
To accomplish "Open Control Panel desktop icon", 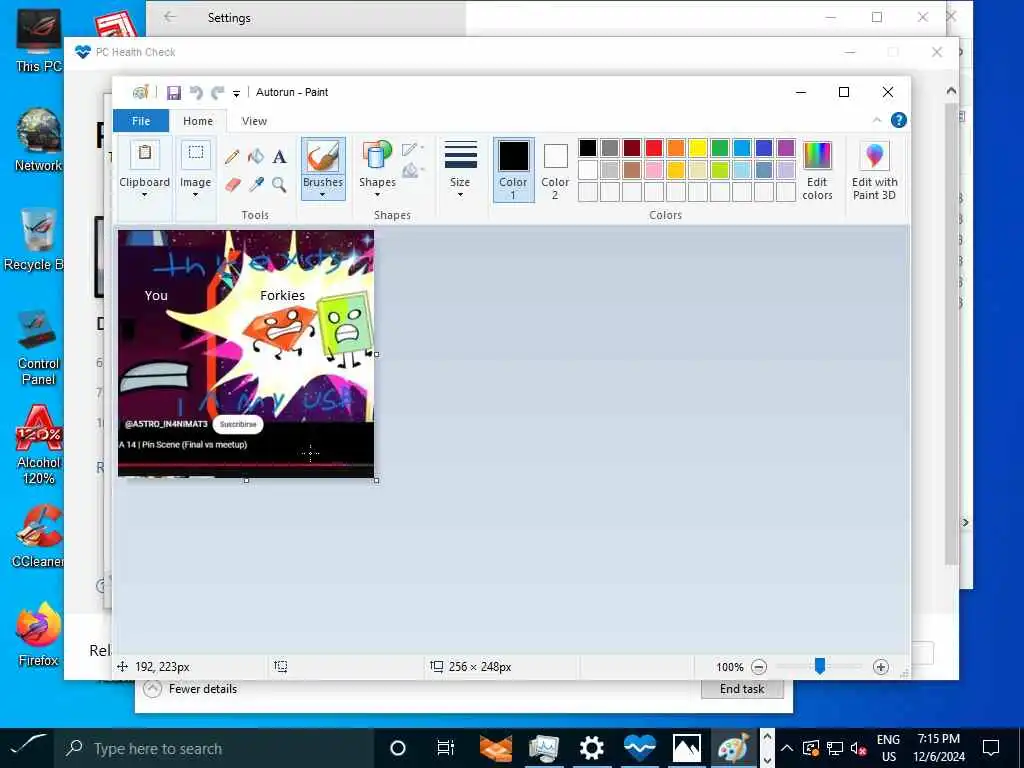I will coord(38,347).
